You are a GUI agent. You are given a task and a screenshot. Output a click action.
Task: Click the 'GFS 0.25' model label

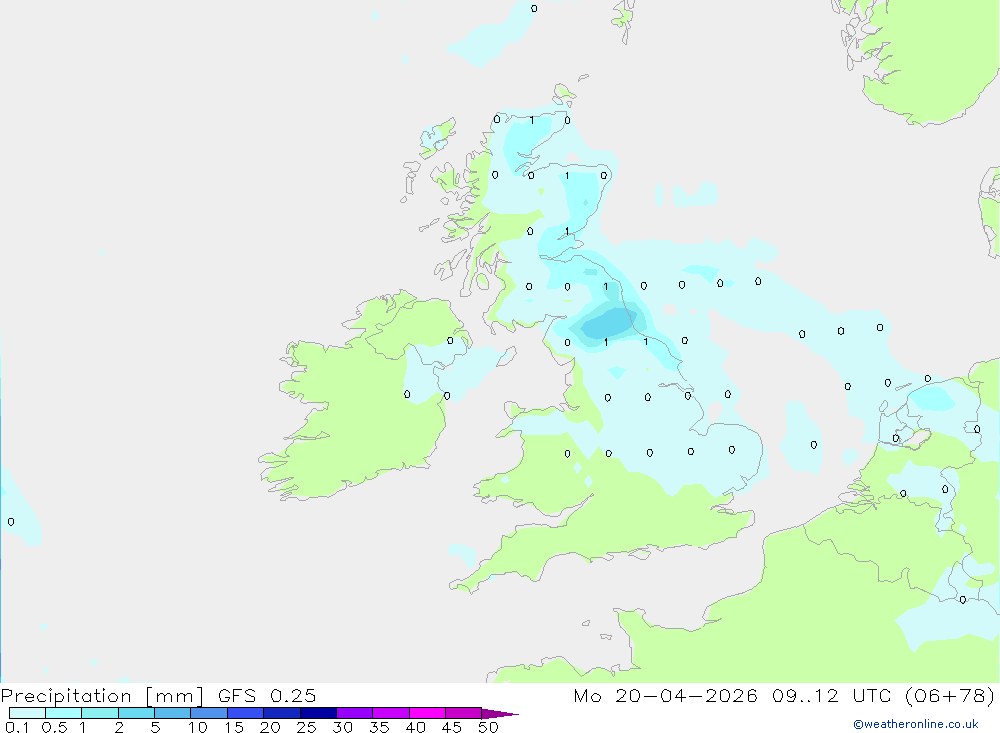coord(267,695)
